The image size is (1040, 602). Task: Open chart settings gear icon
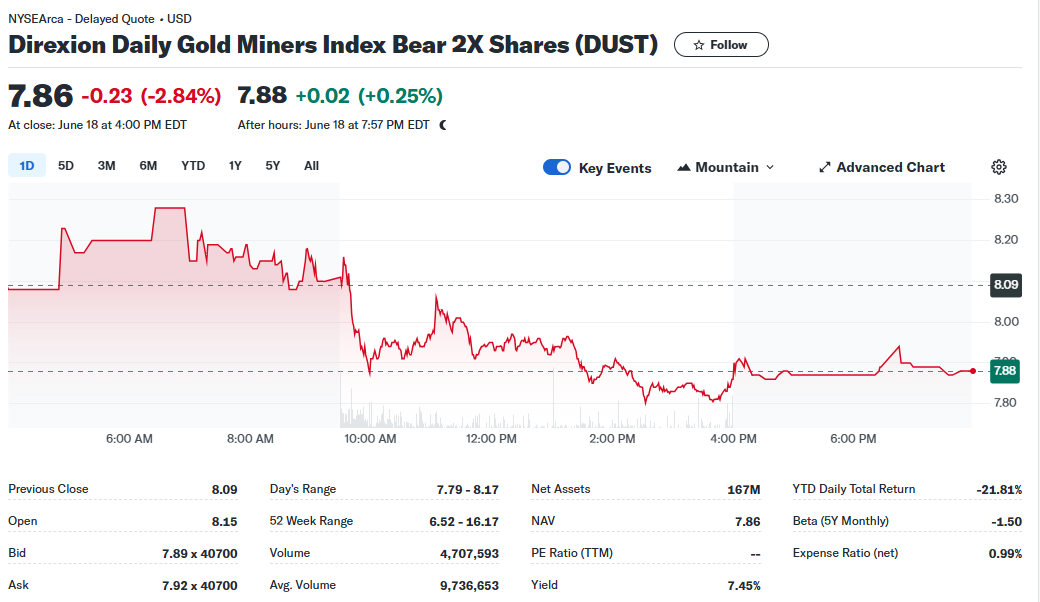click(x=998, y=167)
